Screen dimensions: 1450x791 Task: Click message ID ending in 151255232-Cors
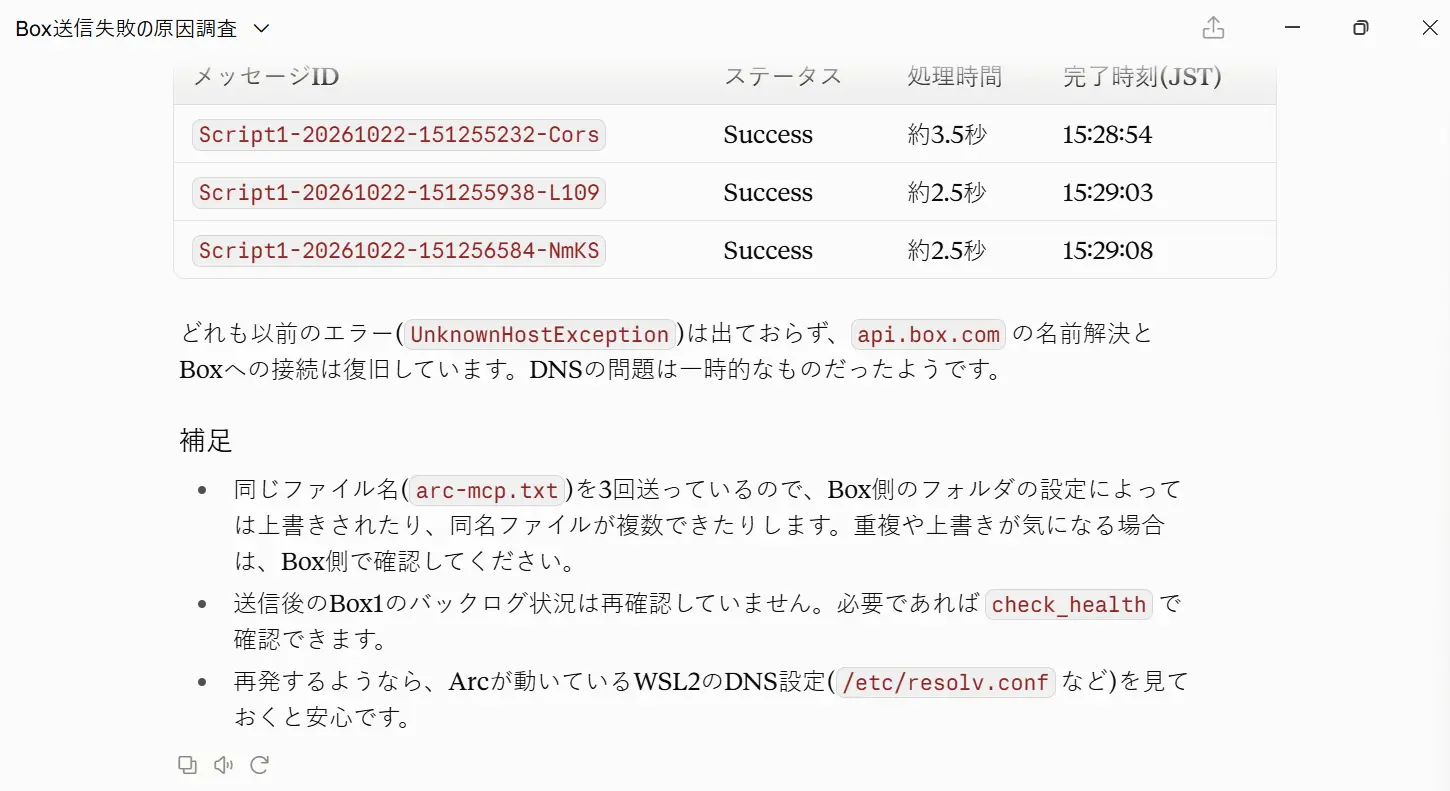tap(399, 135)
